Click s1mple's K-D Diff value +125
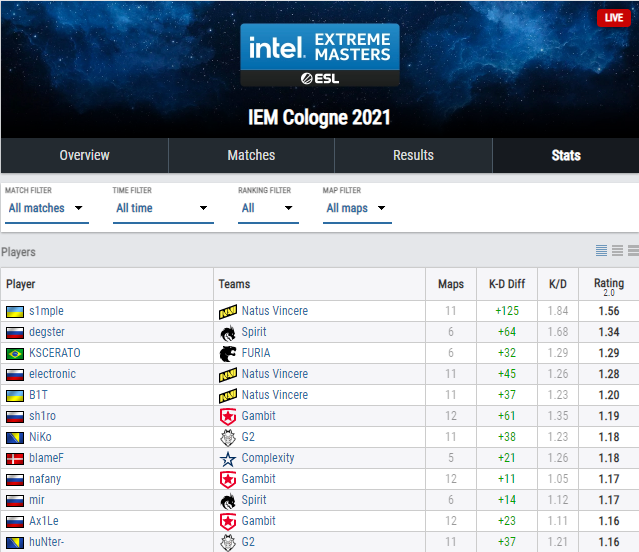Image resolution: width=639 pixels, height=552 pixels. 507,311
